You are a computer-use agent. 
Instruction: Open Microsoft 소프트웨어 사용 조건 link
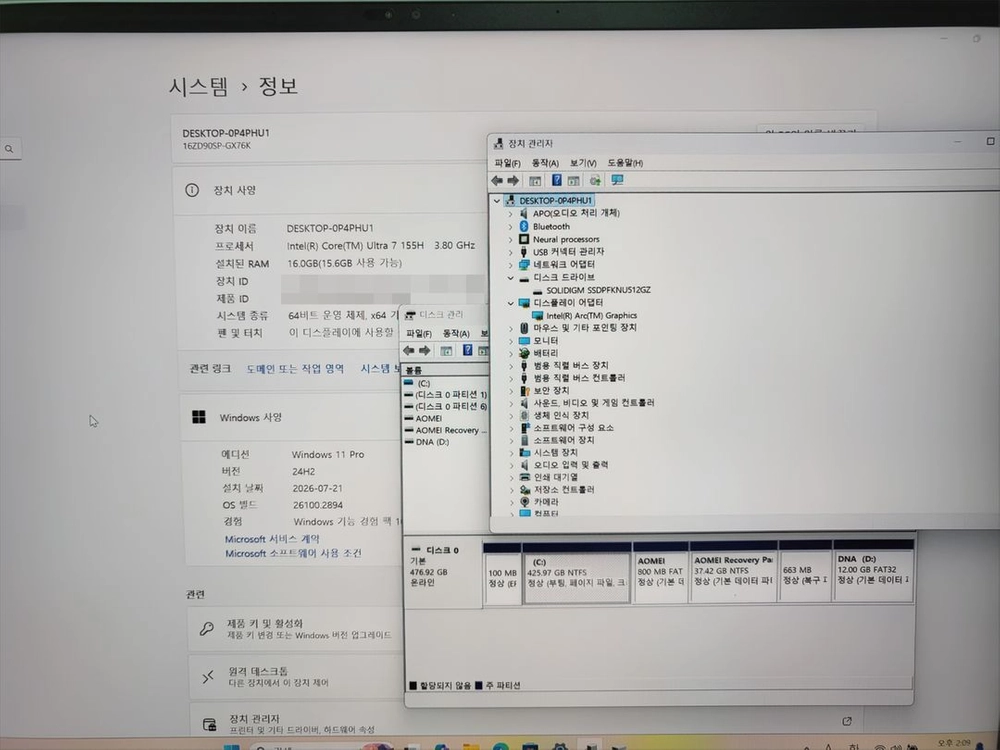pos(293,554)
